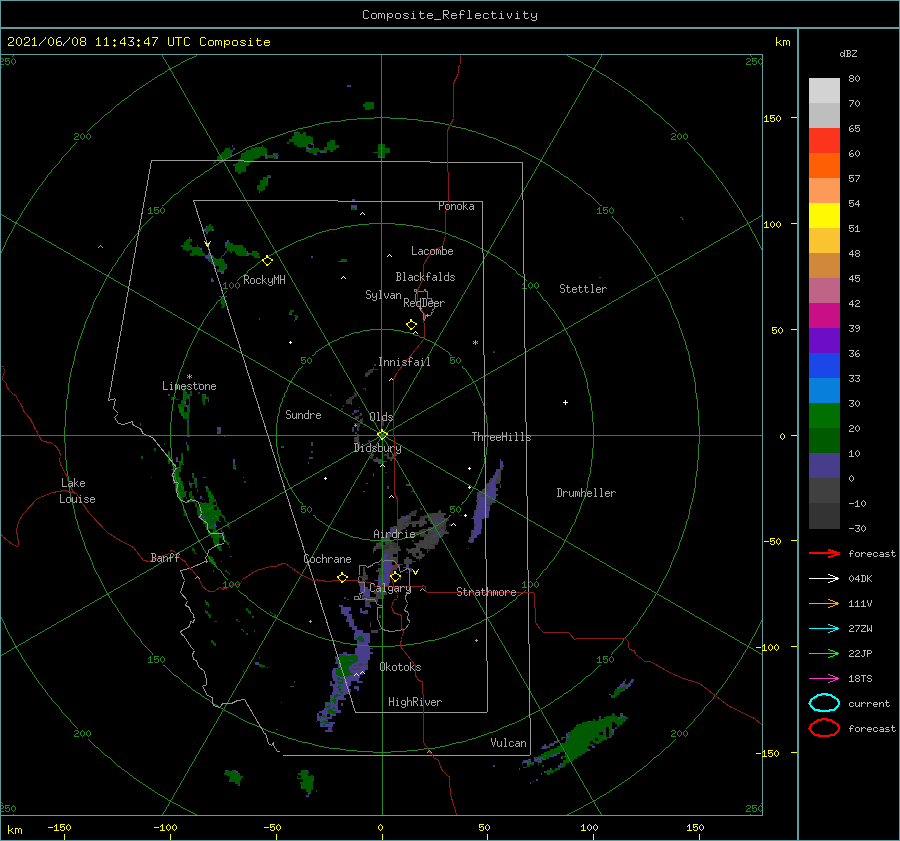Click the magenta 18TS arrow icon
Screen dimensions: 900x841
click(x=824, y=679)
